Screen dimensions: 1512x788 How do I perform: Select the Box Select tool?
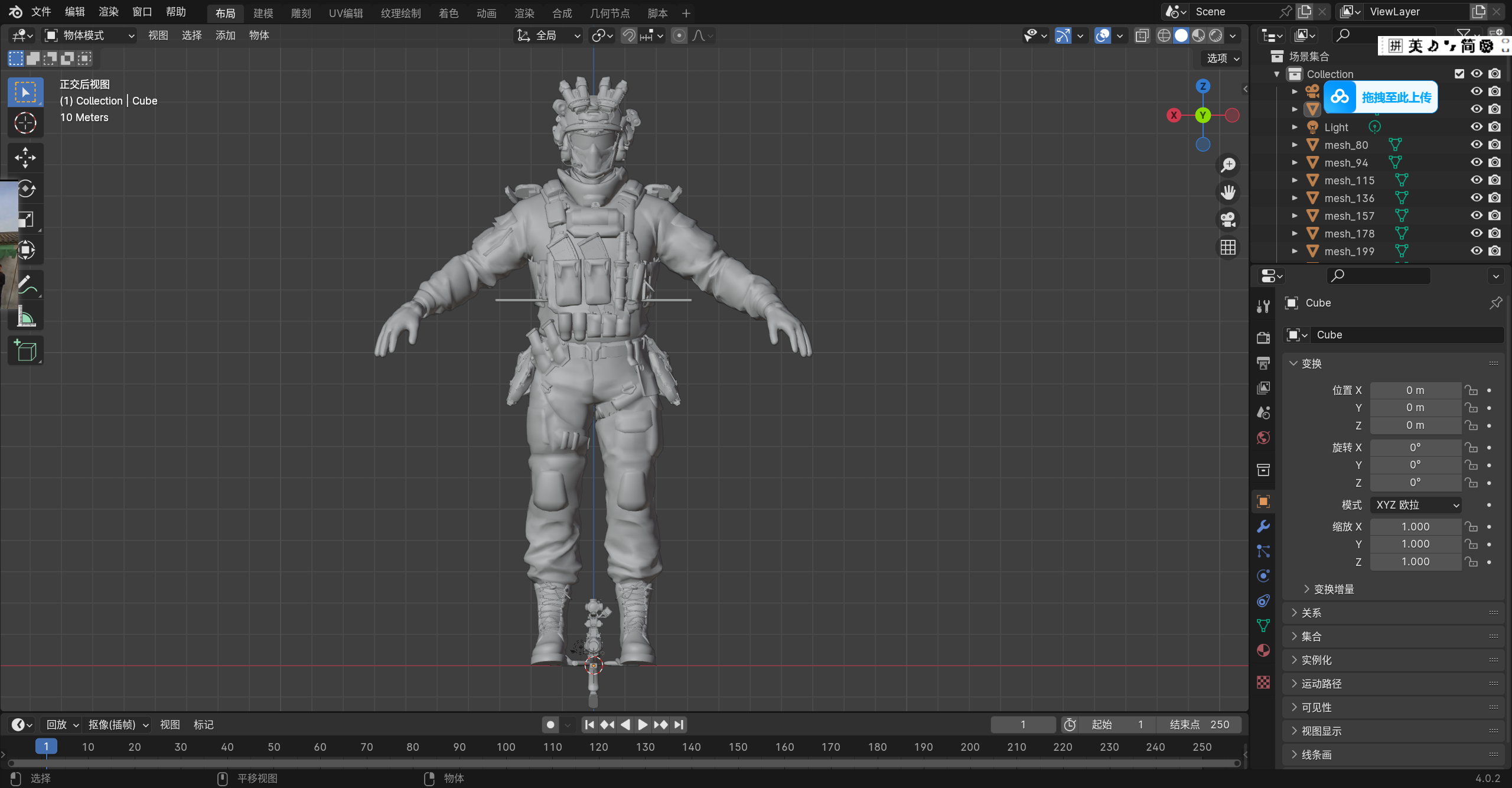coord(25,92)
